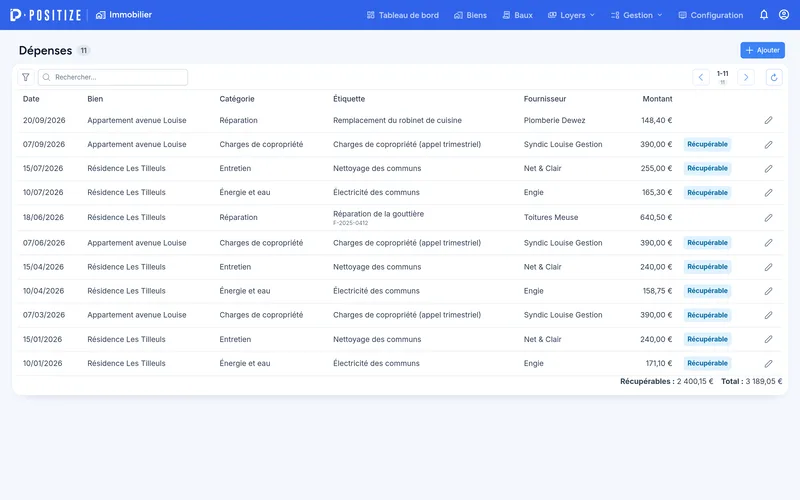Click the date 18/06/2026
Image resolution: width=800 pixels, height=500 pixels.
pyautogui.click(x=43, y=217)
